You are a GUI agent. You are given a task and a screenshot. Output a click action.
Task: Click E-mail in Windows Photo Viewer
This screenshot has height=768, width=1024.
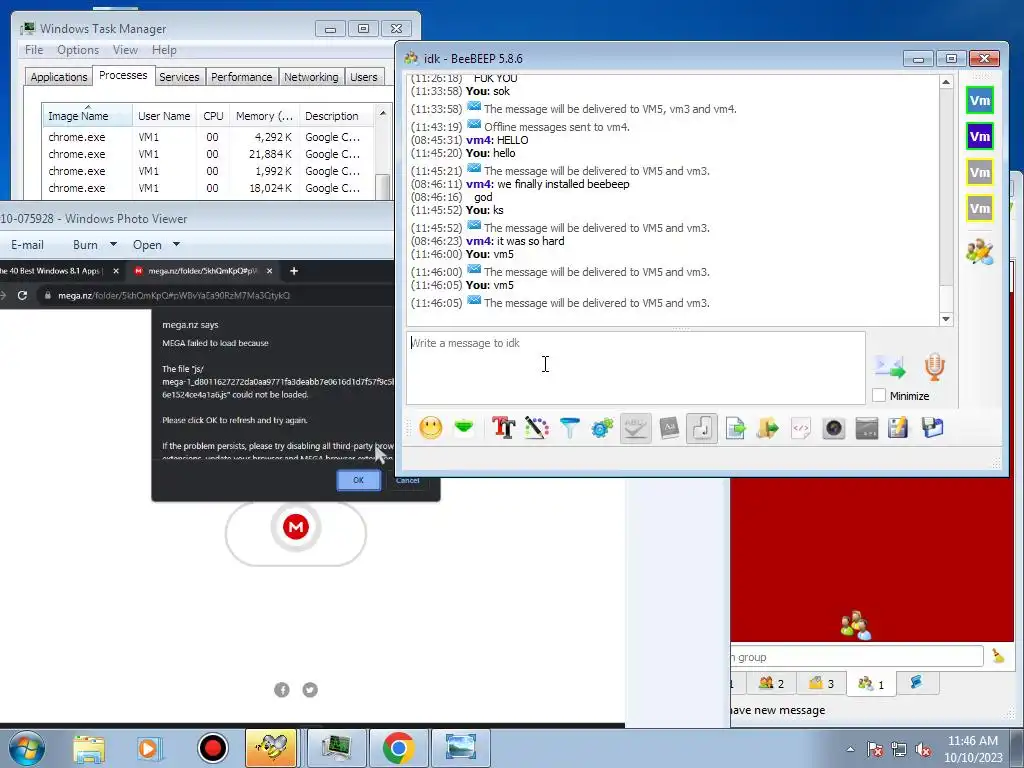point(27,245)
